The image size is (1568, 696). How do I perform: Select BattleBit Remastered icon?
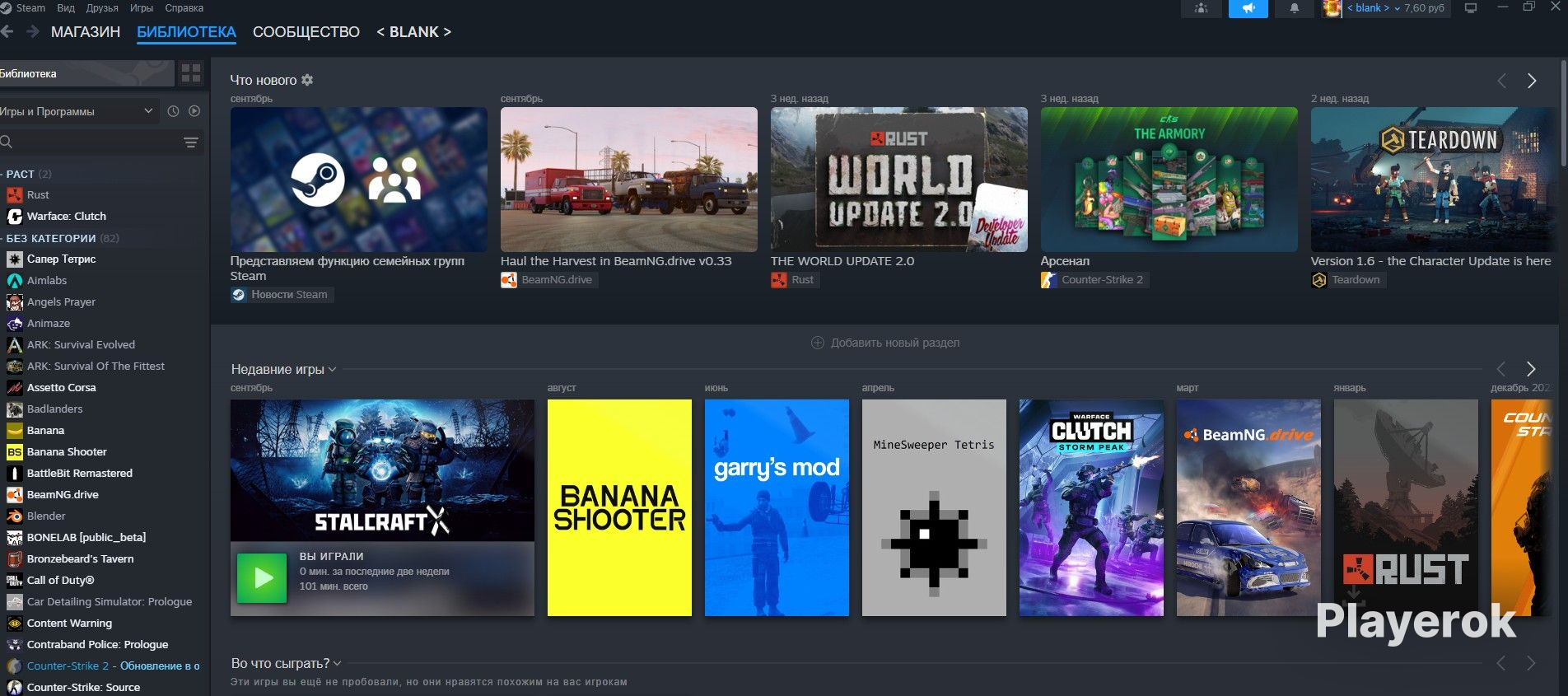(14, 474)
